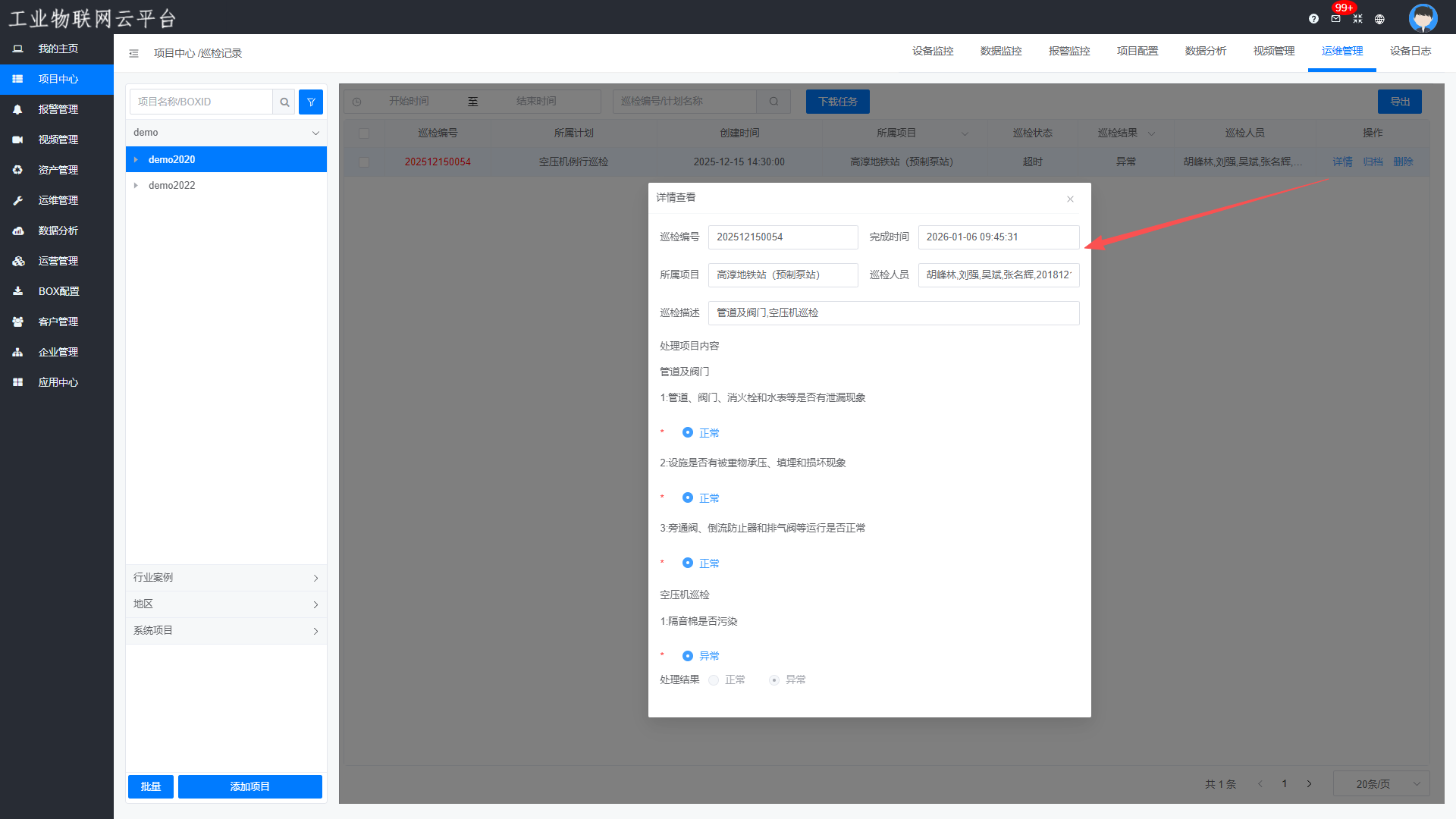
Task: Switch to the 数据分析 top tab
Action: pos(1205,51)
